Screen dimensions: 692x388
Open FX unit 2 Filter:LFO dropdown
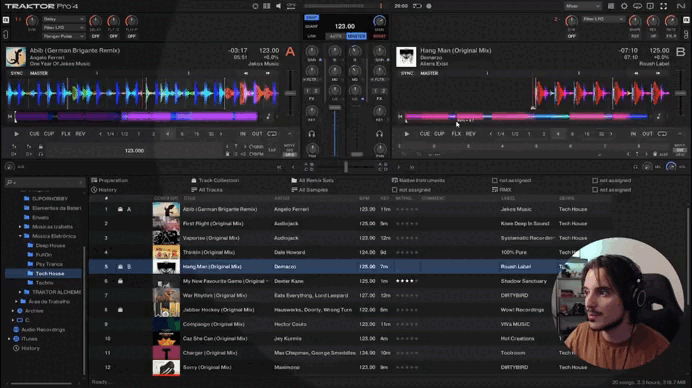click(x=603, y=19)
